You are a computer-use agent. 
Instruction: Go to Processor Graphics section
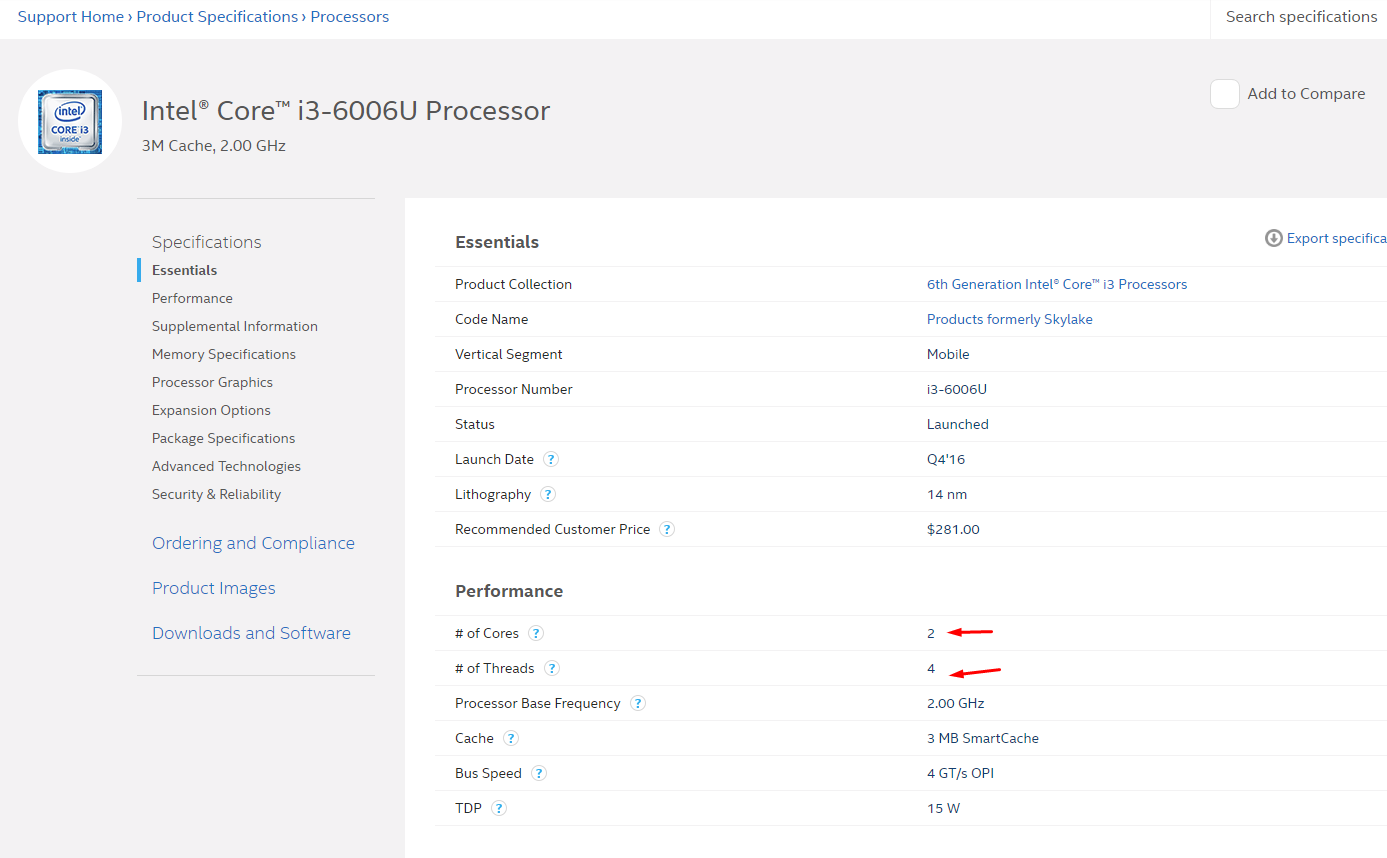[212, 382]
